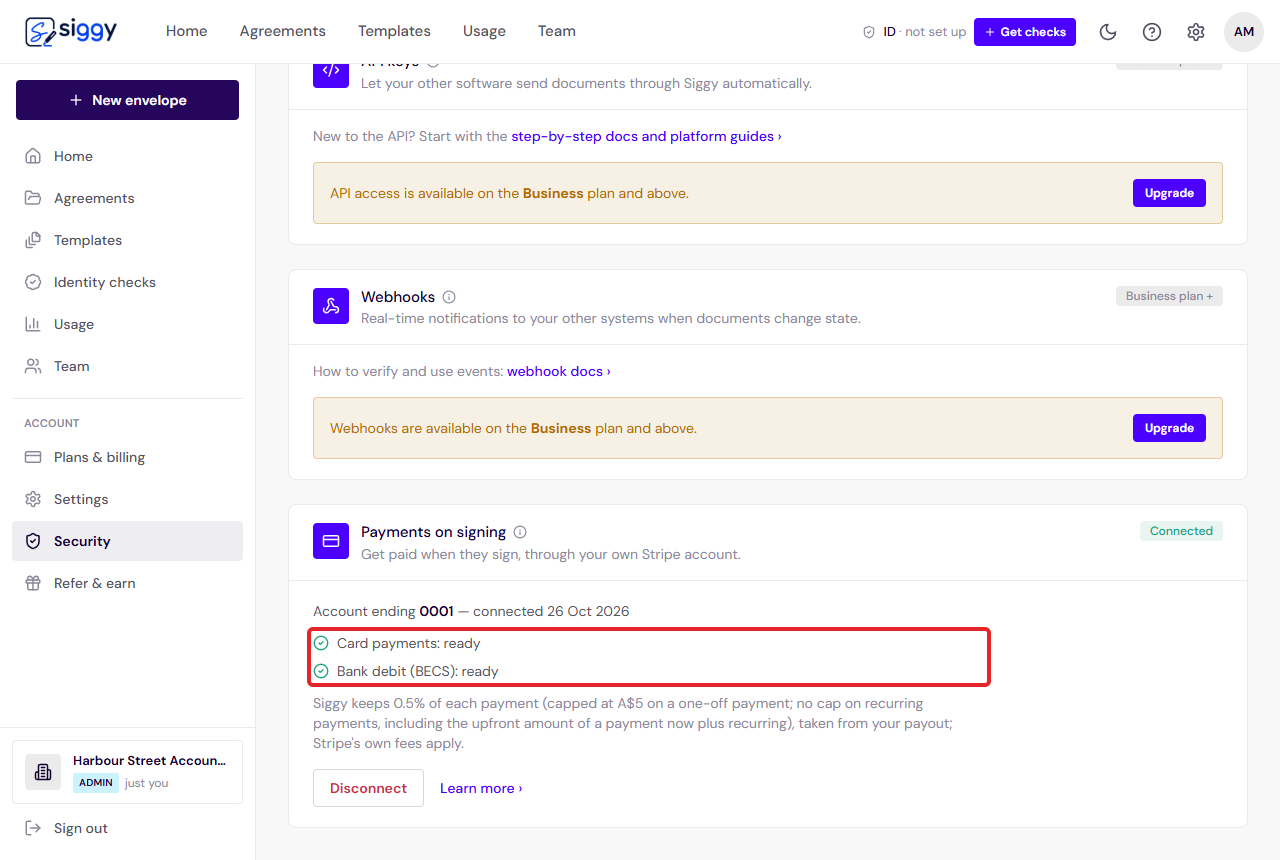This screenshot has width=1280, height=860.
Task: Open the webhook docs link
Action: coord(559,371)
